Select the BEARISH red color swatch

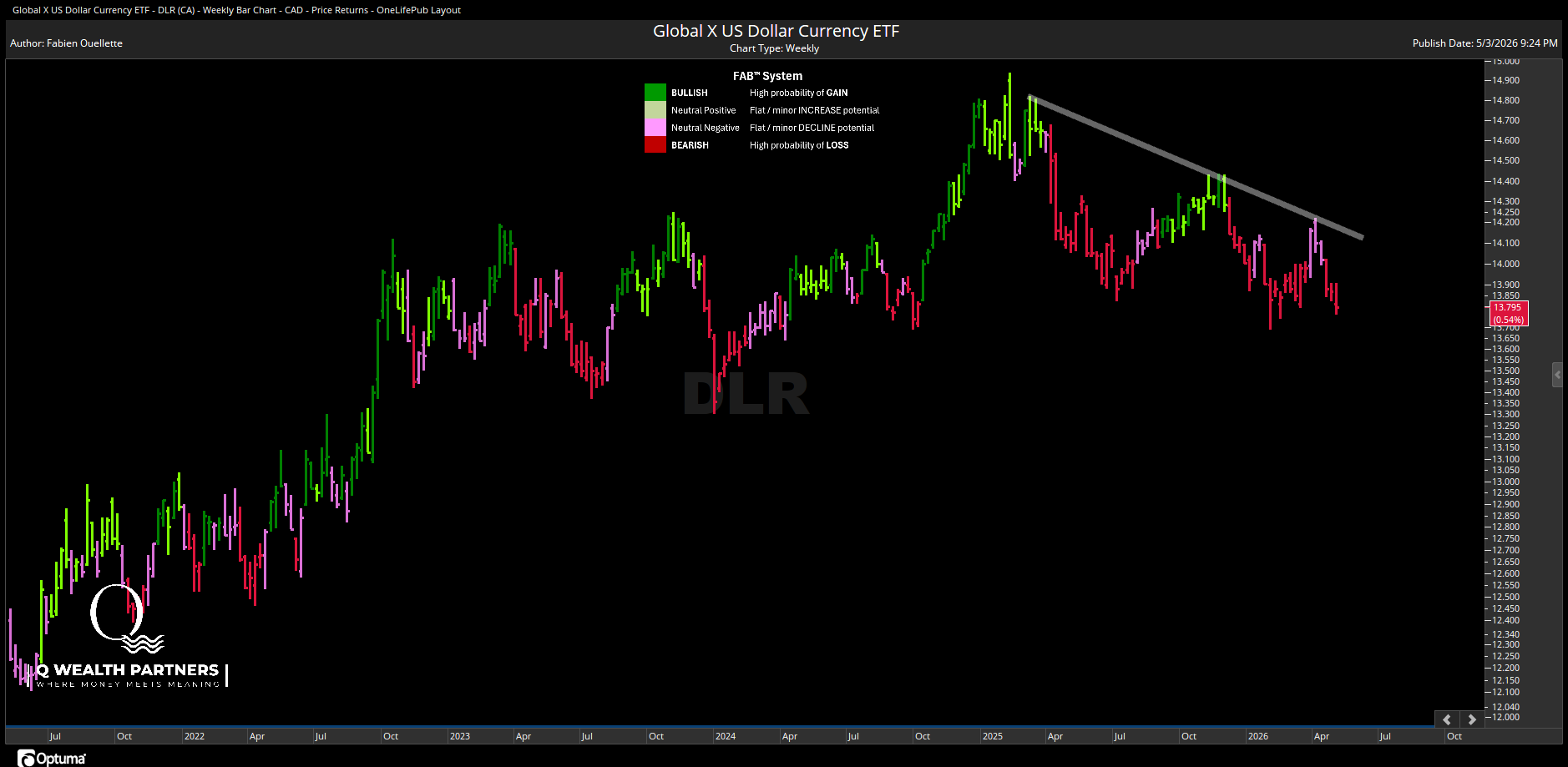(655, 145)
